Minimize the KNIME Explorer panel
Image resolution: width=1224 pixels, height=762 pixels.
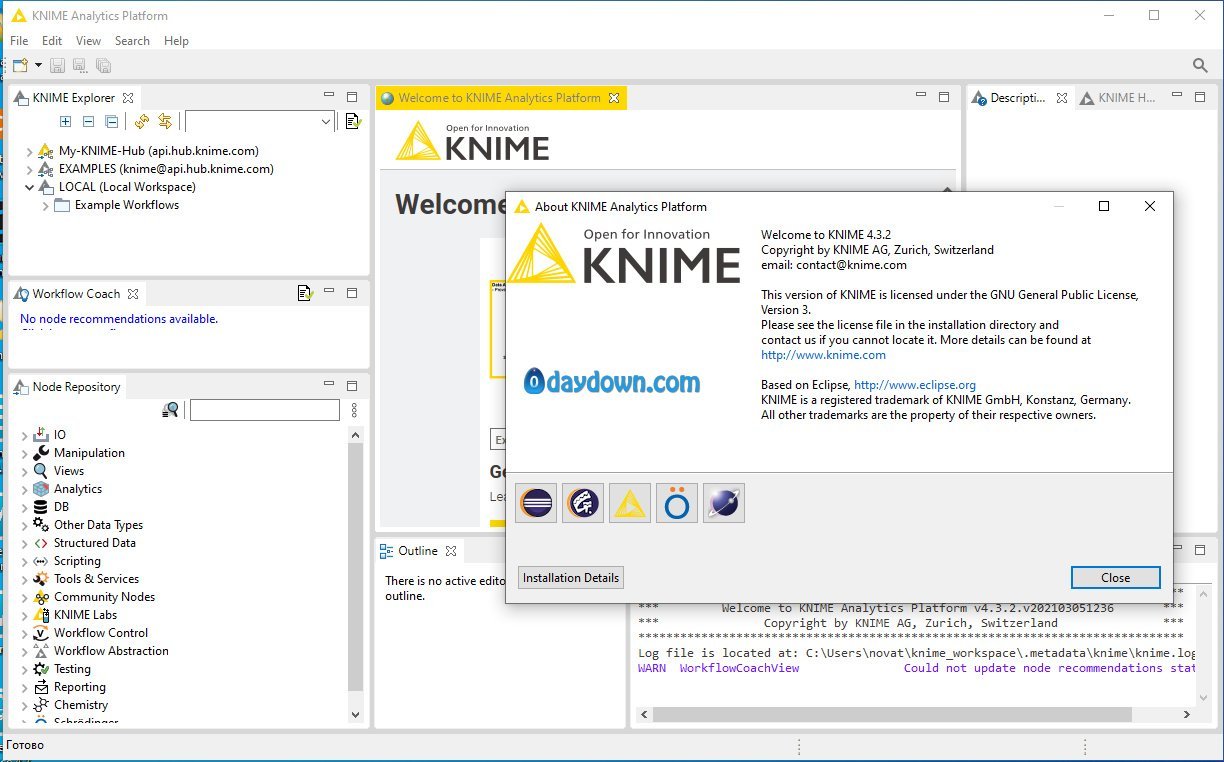(329, 96)
